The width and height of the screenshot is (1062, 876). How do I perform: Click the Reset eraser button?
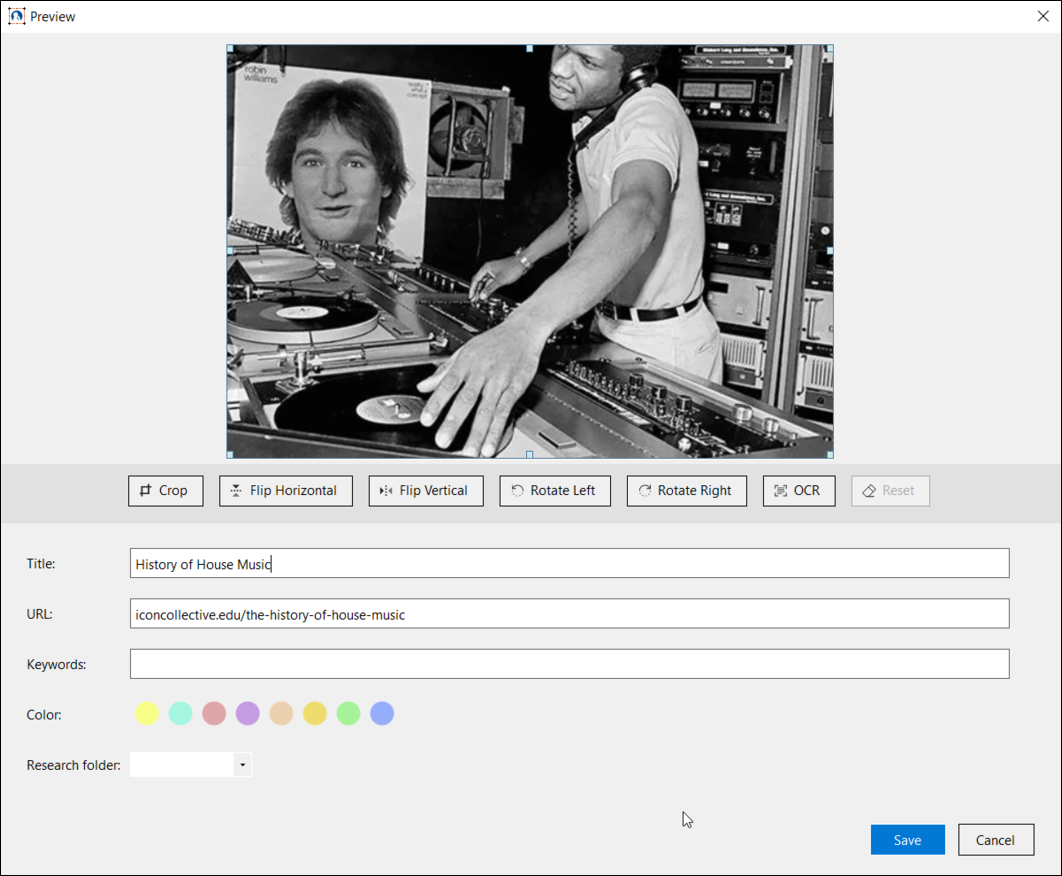pos(890,491)
